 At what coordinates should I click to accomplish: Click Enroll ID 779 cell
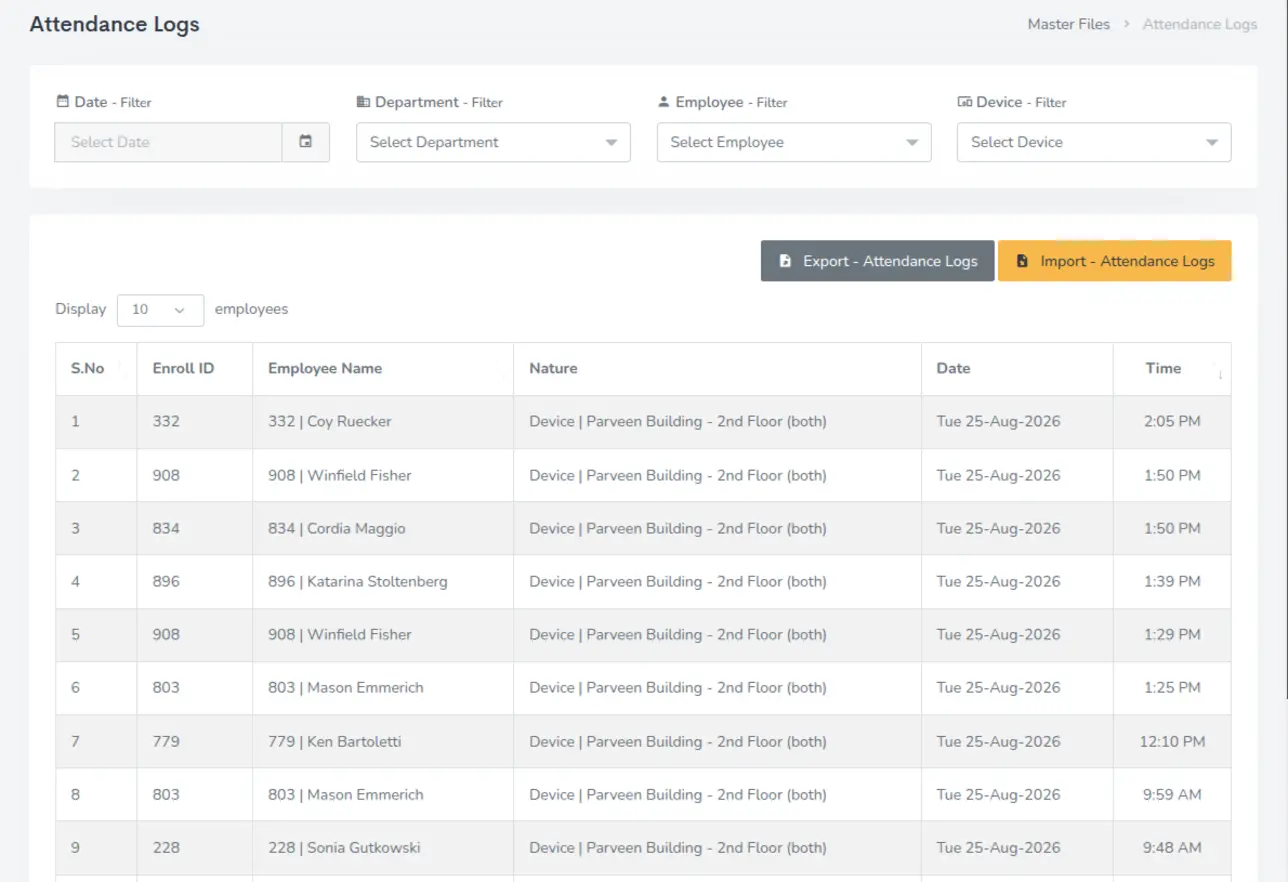coord(195,741)
